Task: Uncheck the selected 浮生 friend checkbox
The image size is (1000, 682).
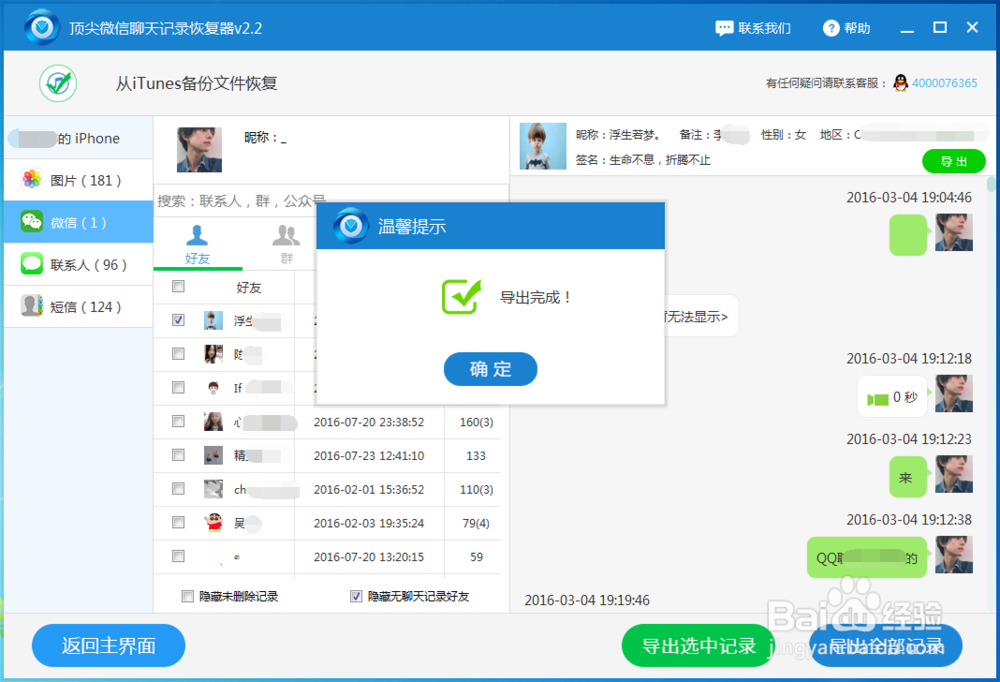Action: 178,320
